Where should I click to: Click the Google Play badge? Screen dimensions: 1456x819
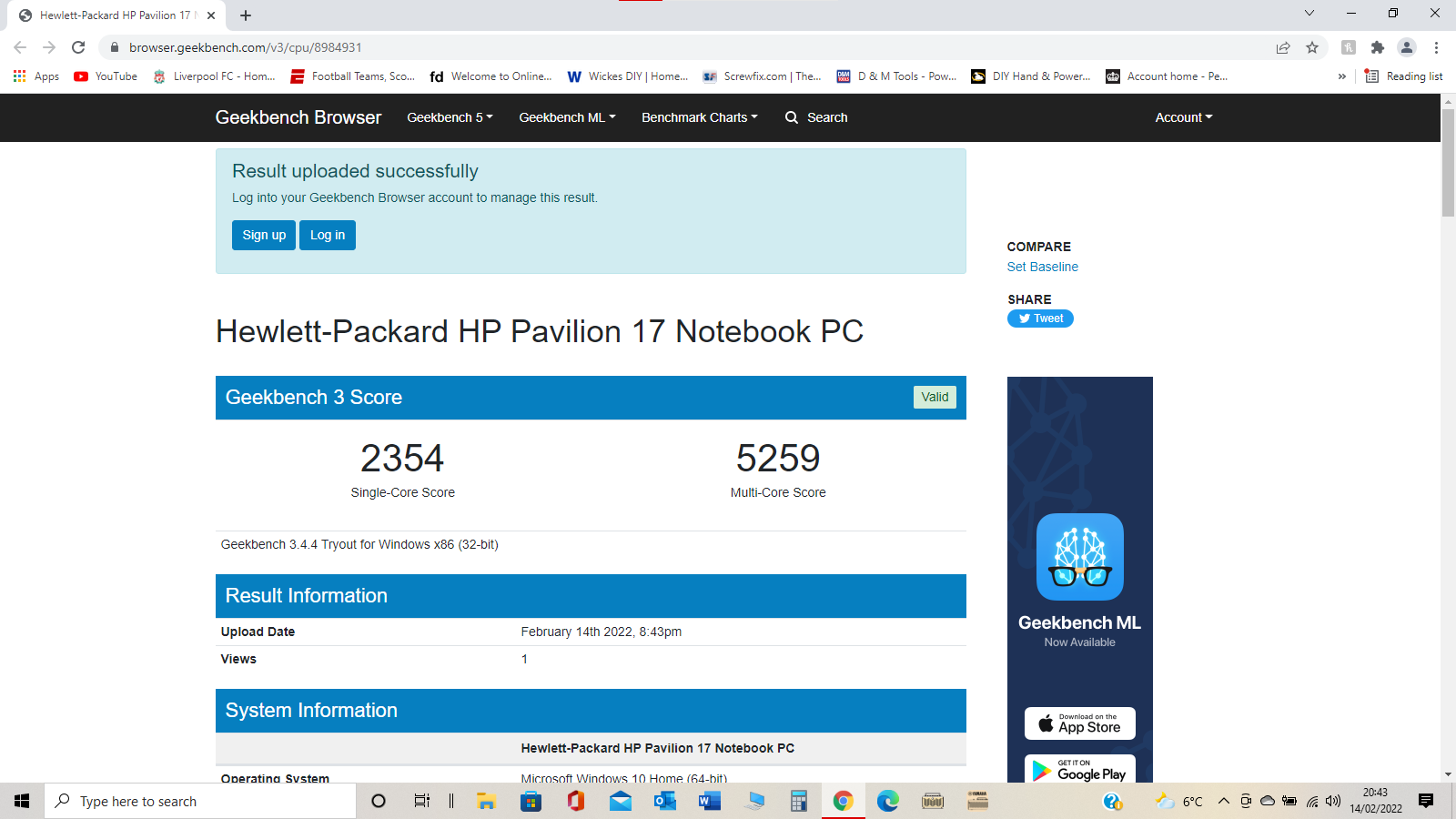coord(1080,770)
